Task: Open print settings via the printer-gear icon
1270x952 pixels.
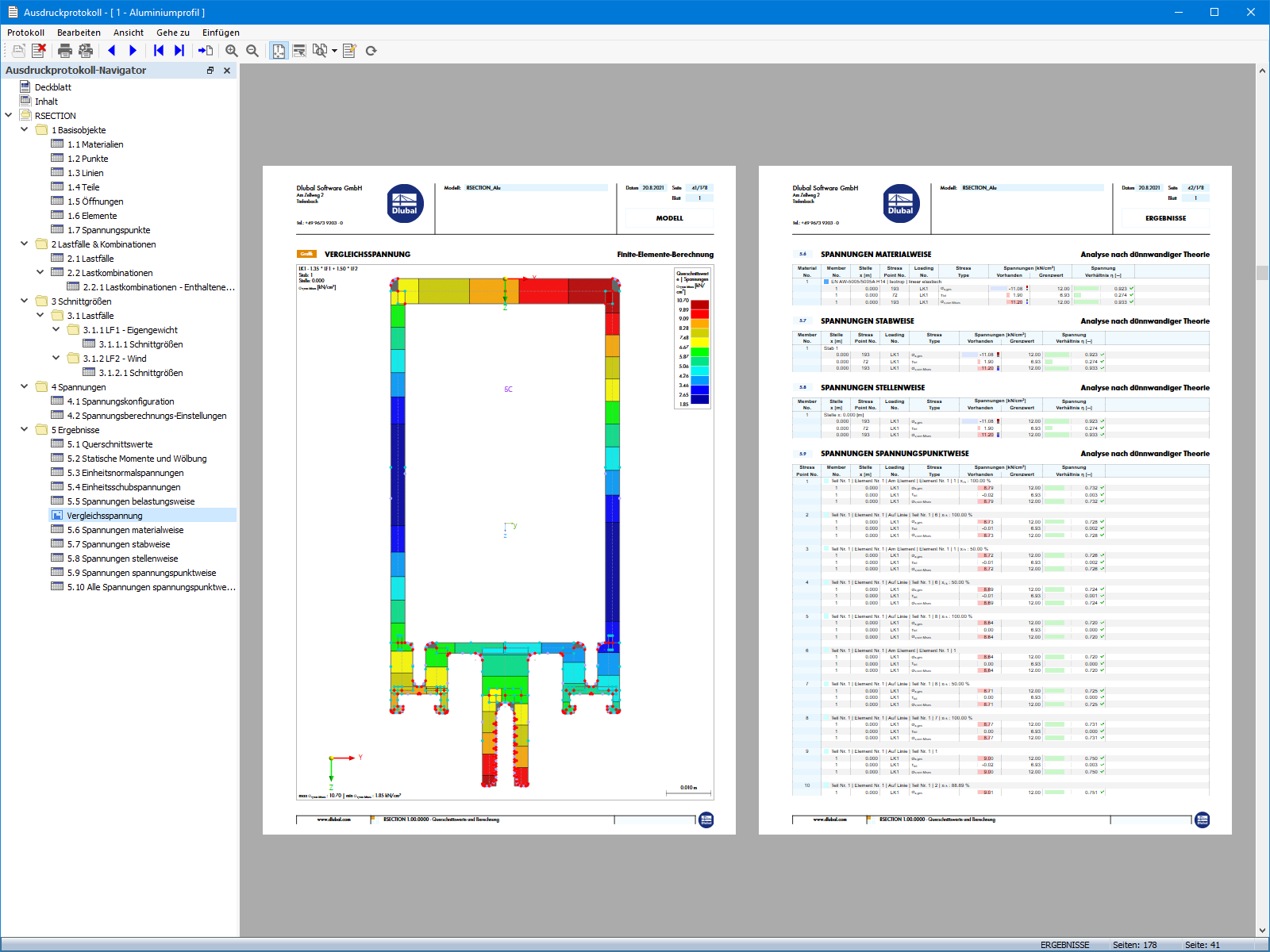Action: coord(86,51)
